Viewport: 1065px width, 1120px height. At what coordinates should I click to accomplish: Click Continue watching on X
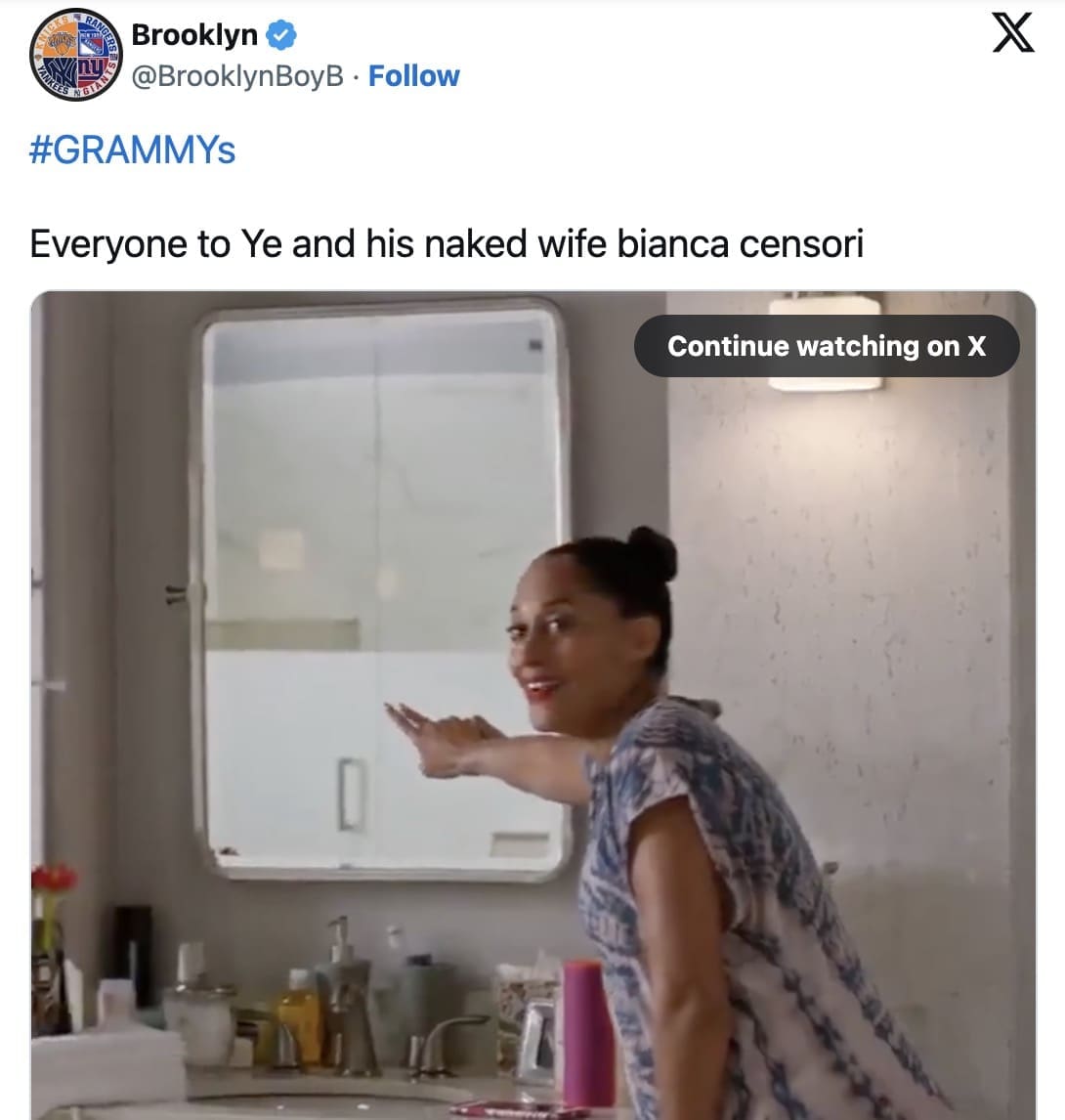[x=827, y=346]
